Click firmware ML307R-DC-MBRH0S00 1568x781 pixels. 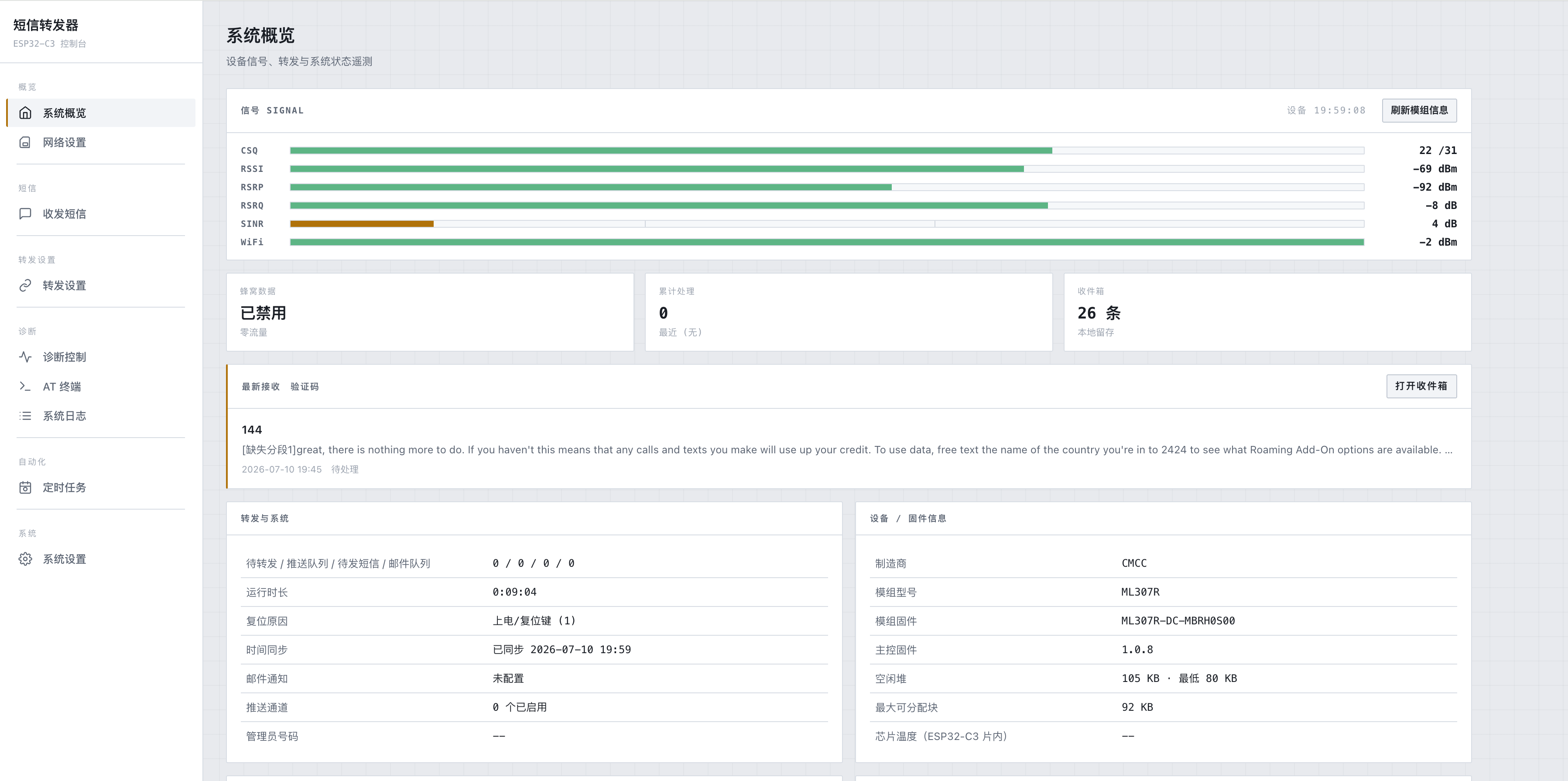point(1178,621)
